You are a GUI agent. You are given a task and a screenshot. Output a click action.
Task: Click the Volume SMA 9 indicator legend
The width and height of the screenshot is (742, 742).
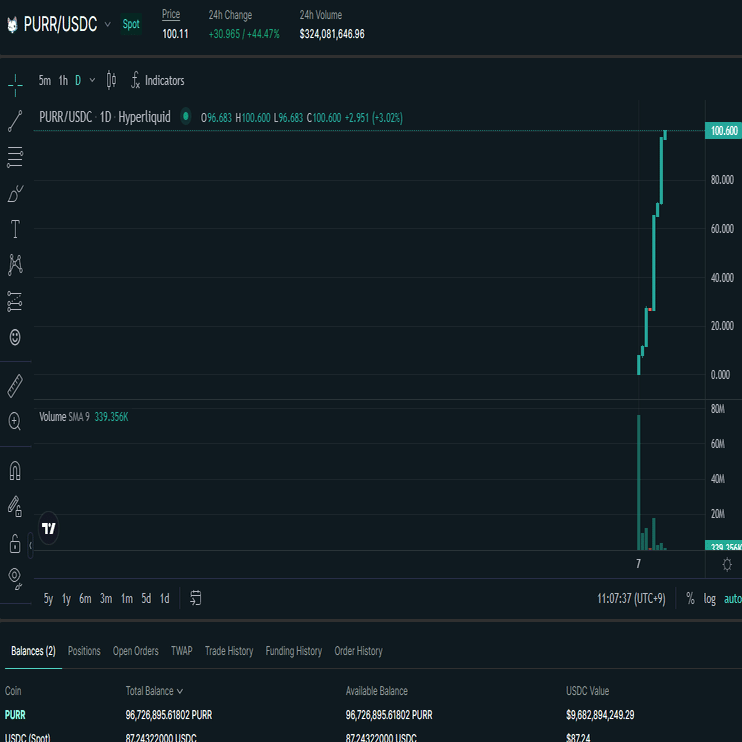pyautogui.click(x=84, y=416)
